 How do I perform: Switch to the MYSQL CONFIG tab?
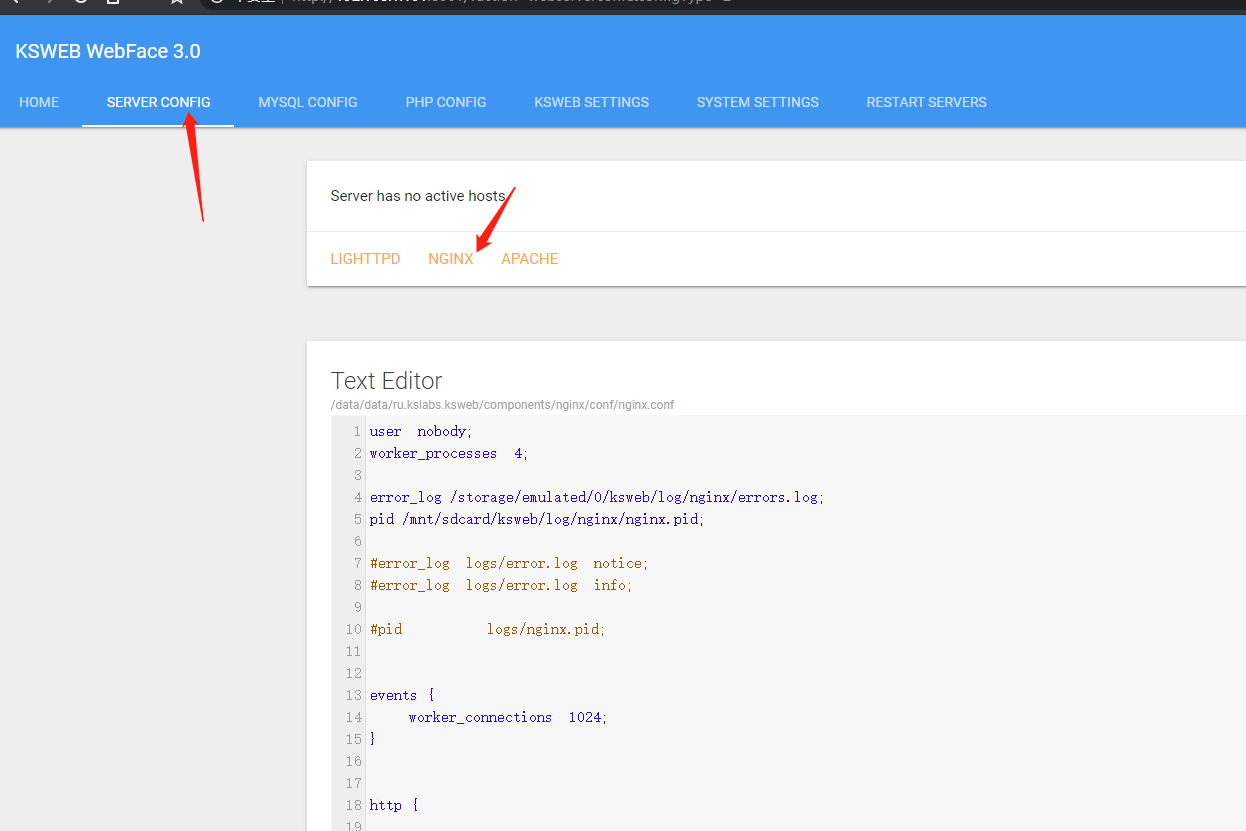point(307,102)
